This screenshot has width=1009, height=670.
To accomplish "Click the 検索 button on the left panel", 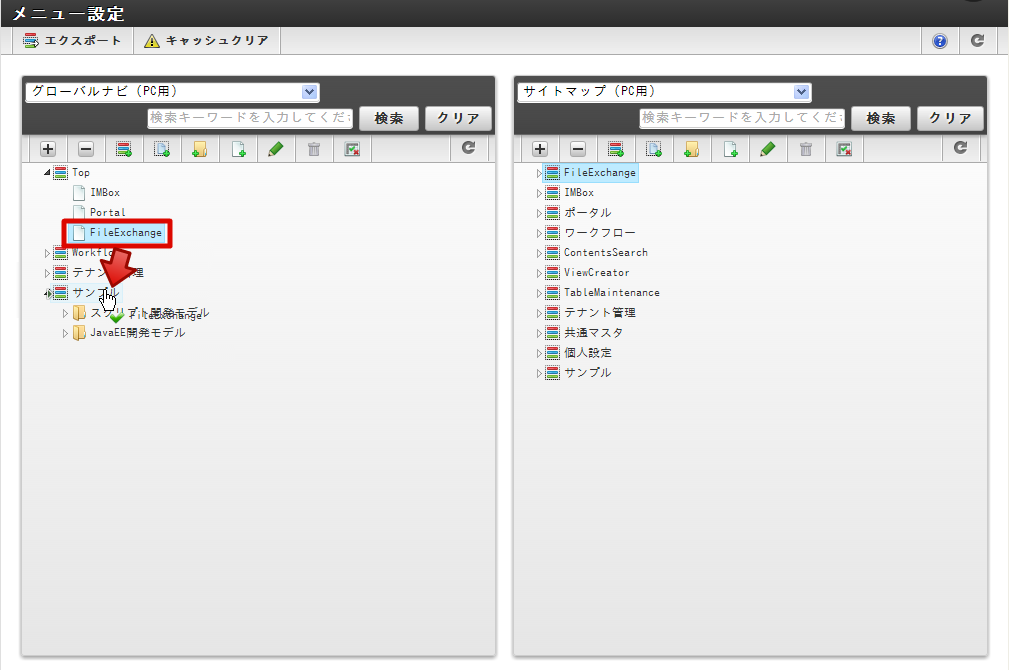I will 388,118.
